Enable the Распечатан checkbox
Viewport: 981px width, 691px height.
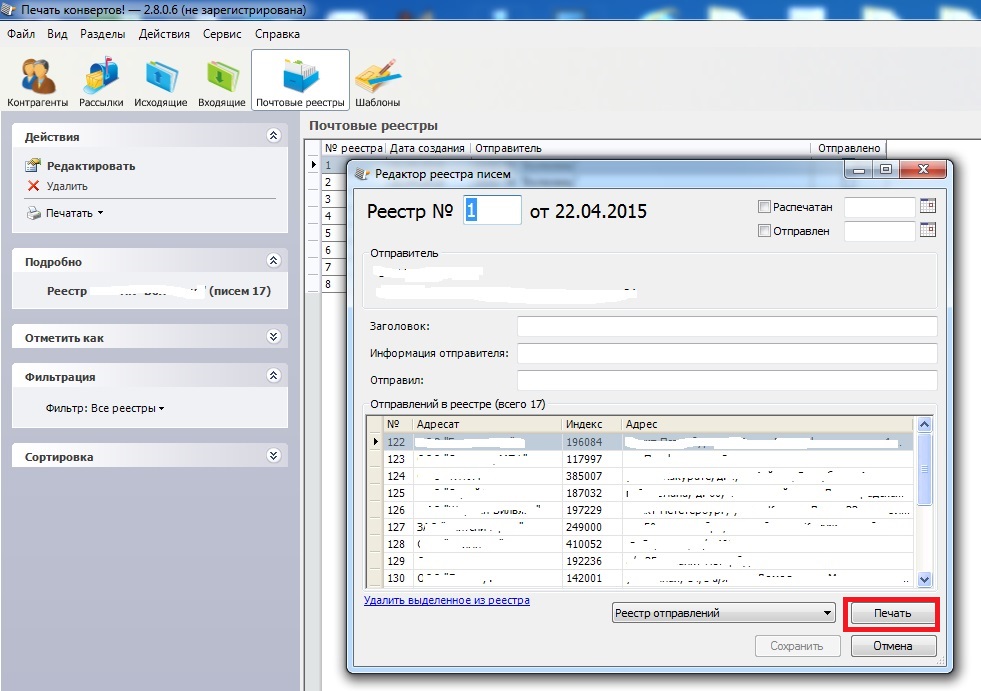[765, 207]
